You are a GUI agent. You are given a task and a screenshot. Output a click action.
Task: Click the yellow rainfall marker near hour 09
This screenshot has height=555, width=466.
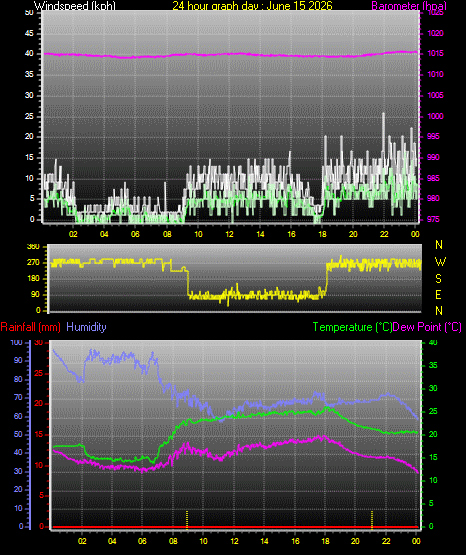click(187, 519)
